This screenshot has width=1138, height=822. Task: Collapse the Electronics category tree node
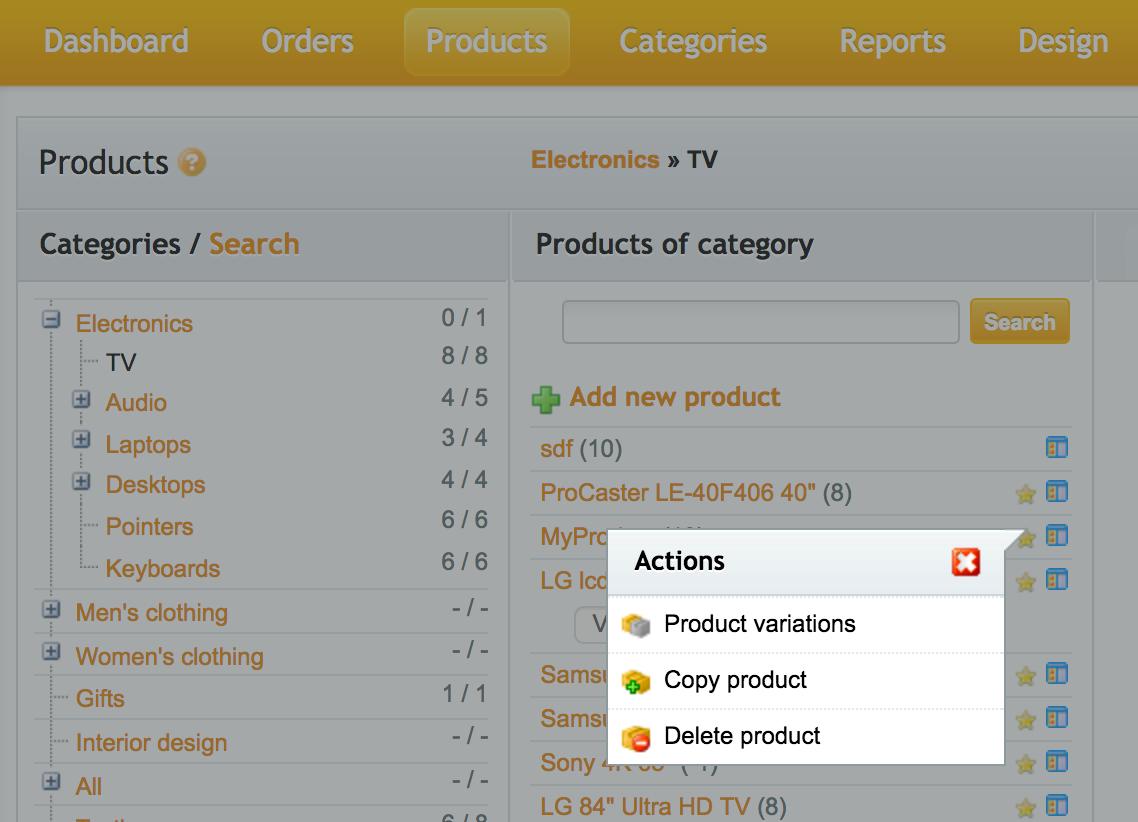coord(51,320)
